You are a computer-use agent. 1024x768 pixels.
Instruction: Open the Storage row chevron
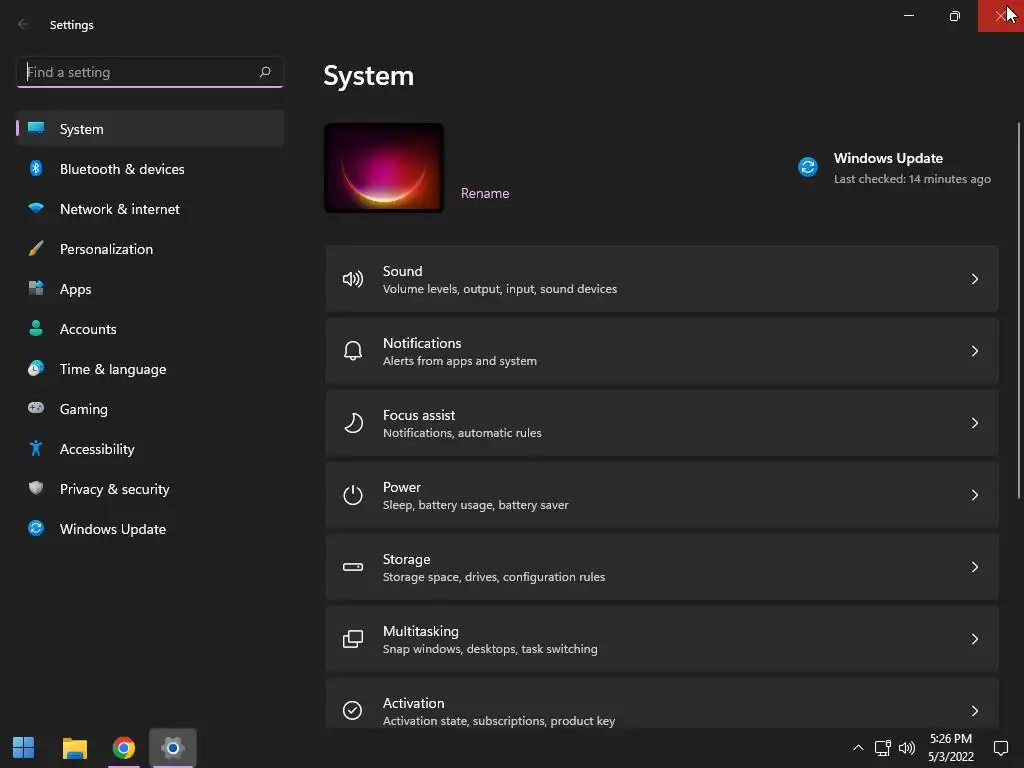point(974,567)
